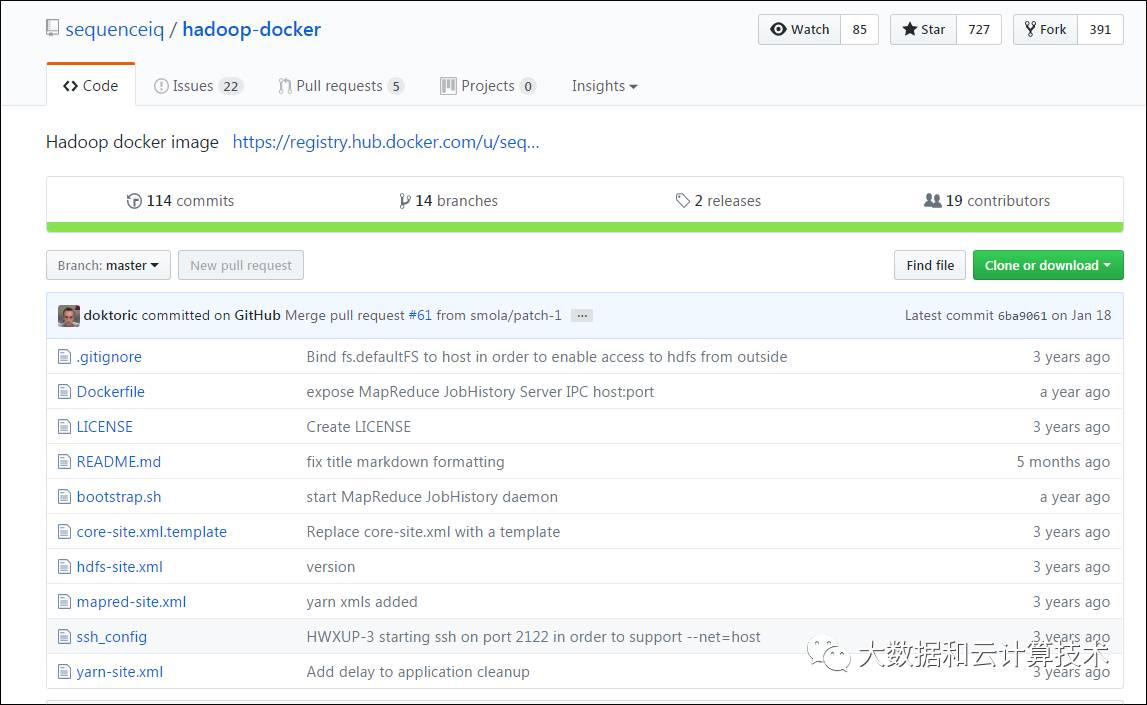This screenshot has width=1147, height=705.
Task: Open the Dockerfile file
Action: click(x=110, y=392)
